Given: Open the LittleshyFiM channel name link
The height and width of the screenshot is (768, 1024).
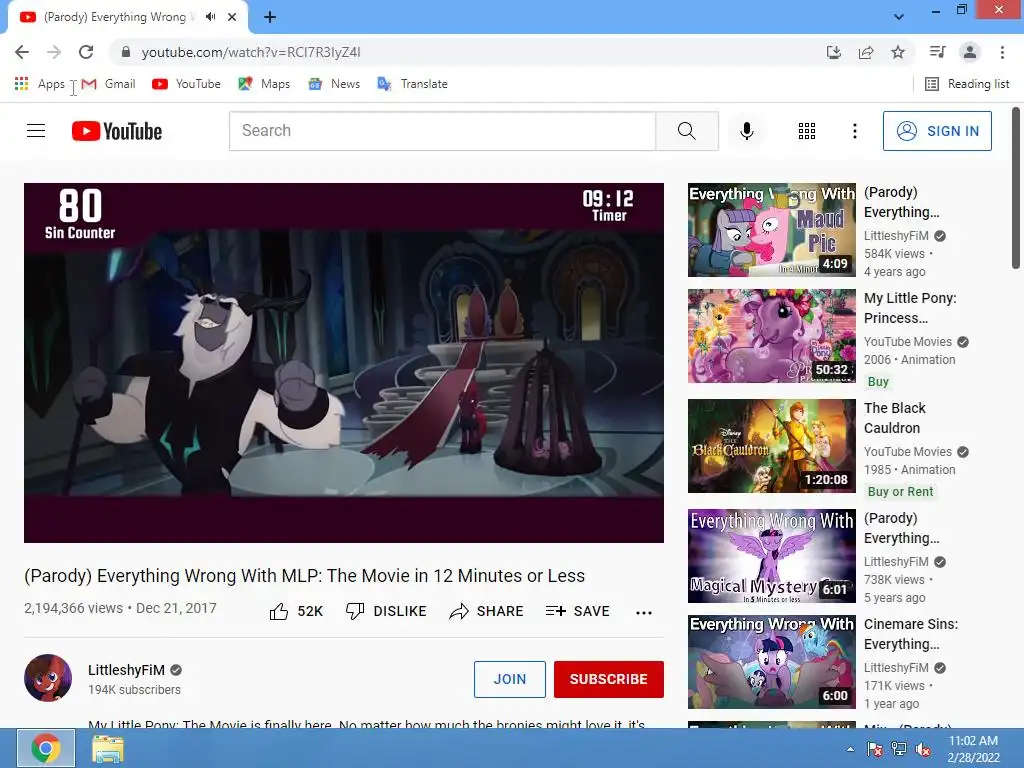Looking at the screenshot, I should coord(127,670).
